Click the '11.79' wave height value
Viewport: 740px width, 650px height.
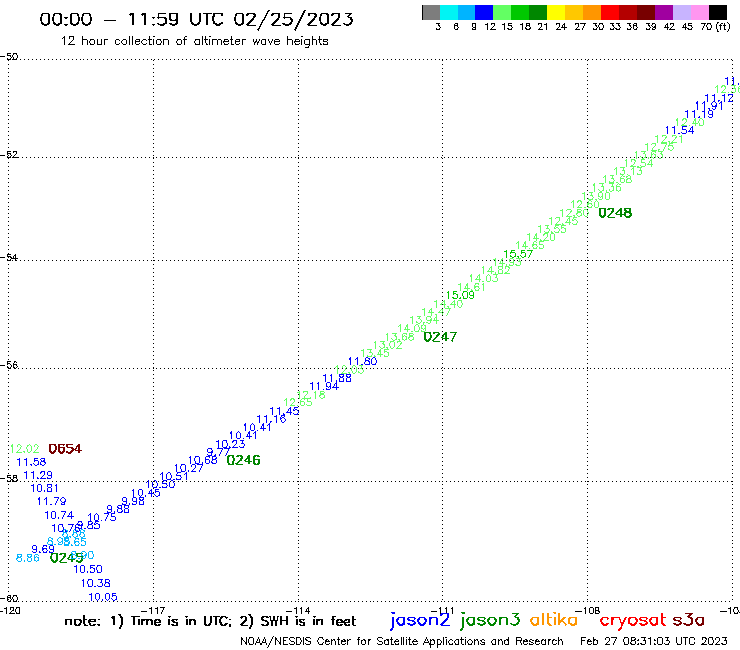51,501
